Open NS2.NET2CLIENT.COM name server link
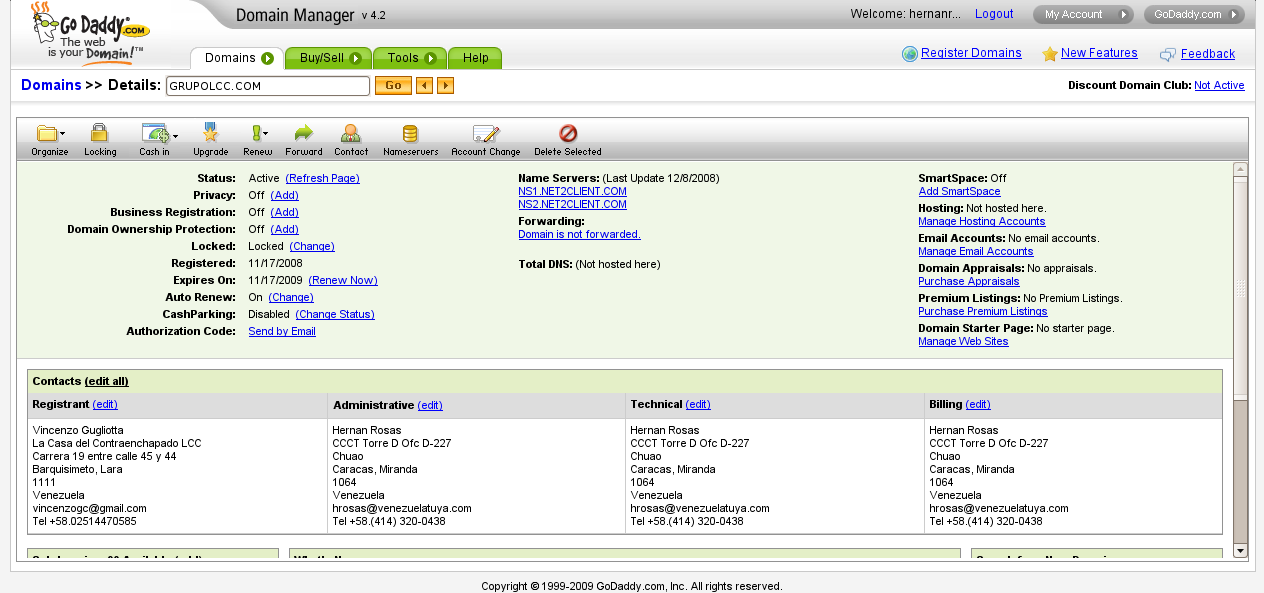1264x593 pixels. click(x=572, y=204)
